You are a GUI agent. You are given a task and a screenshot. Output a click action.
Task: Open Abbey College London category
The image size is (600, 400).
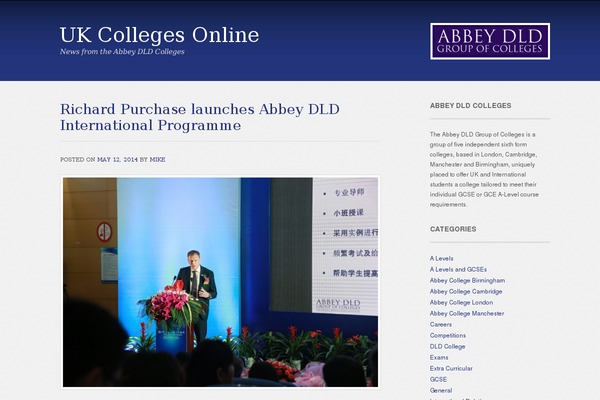tap(461, 302)
